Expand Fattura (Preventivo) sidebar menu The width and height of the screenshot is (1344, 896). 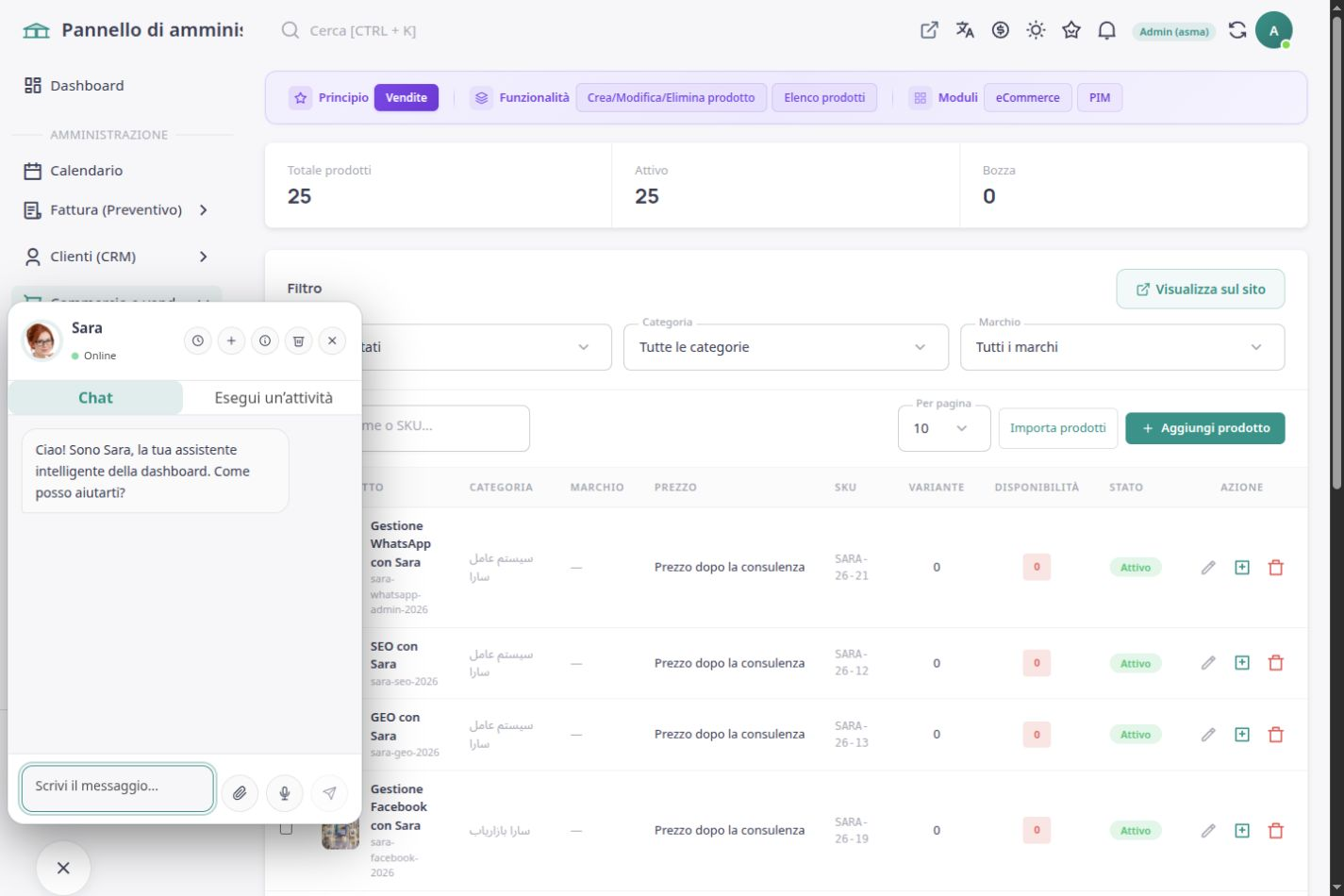116,209
